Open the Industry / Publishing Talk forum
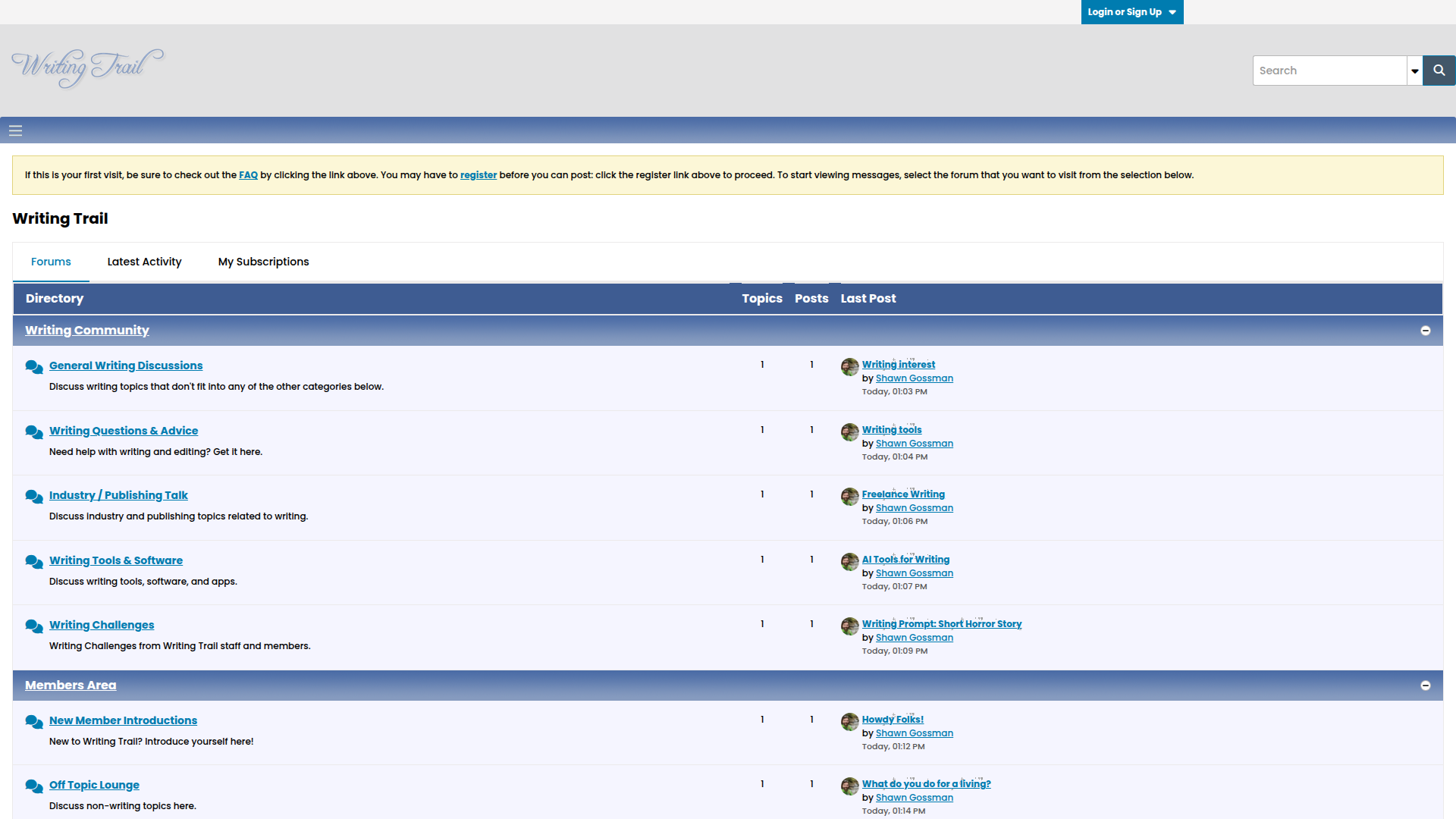Image resolution: width=1456 pixels, height=819 pixels. (118, 495)
